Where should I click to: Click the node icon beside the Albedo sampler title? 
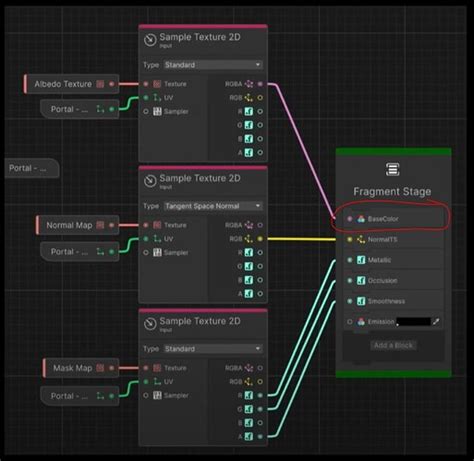pos(150,40)
